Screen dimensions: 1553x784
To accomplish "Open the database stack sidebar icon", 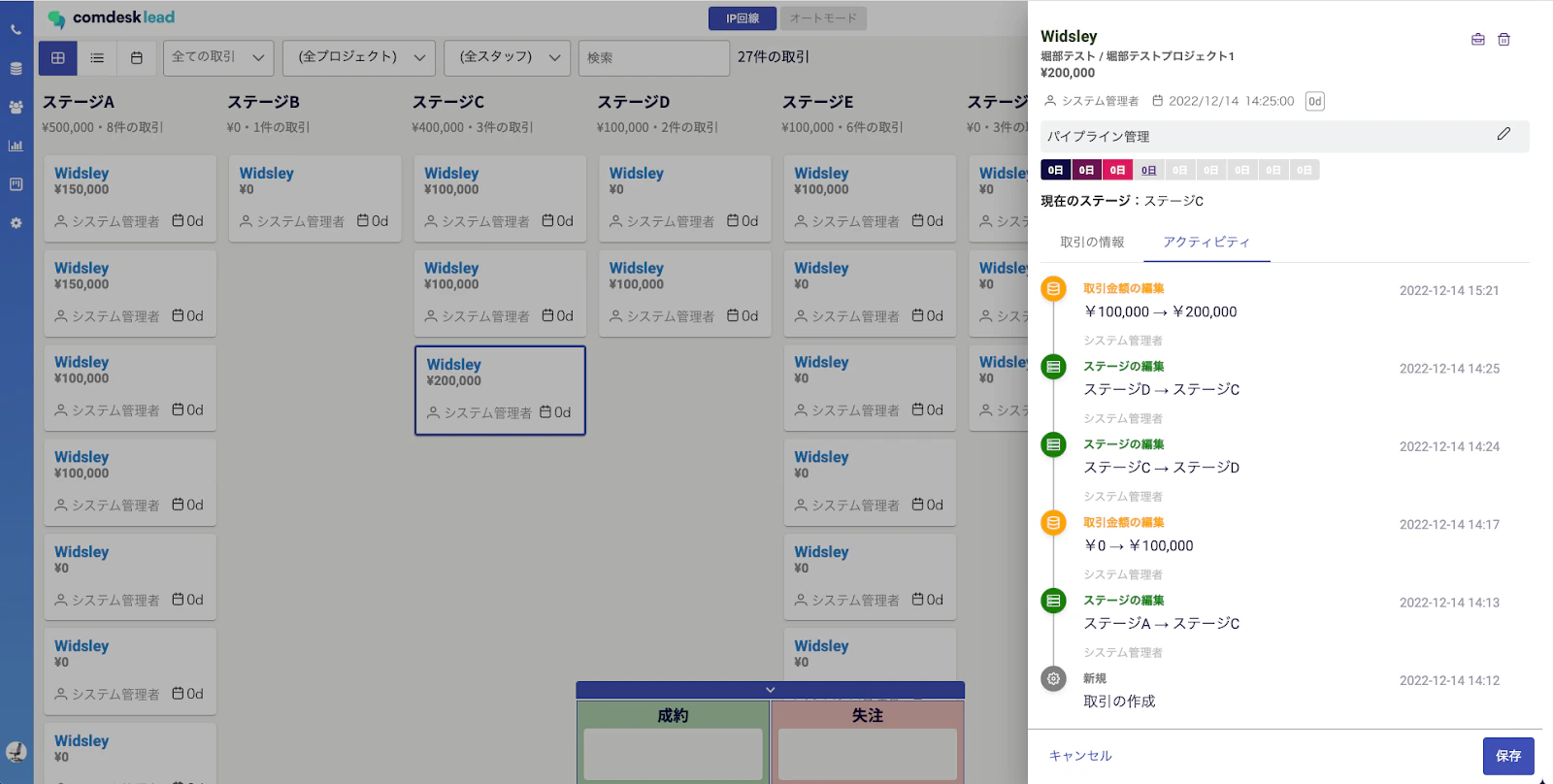I will [x=16, y=69].
